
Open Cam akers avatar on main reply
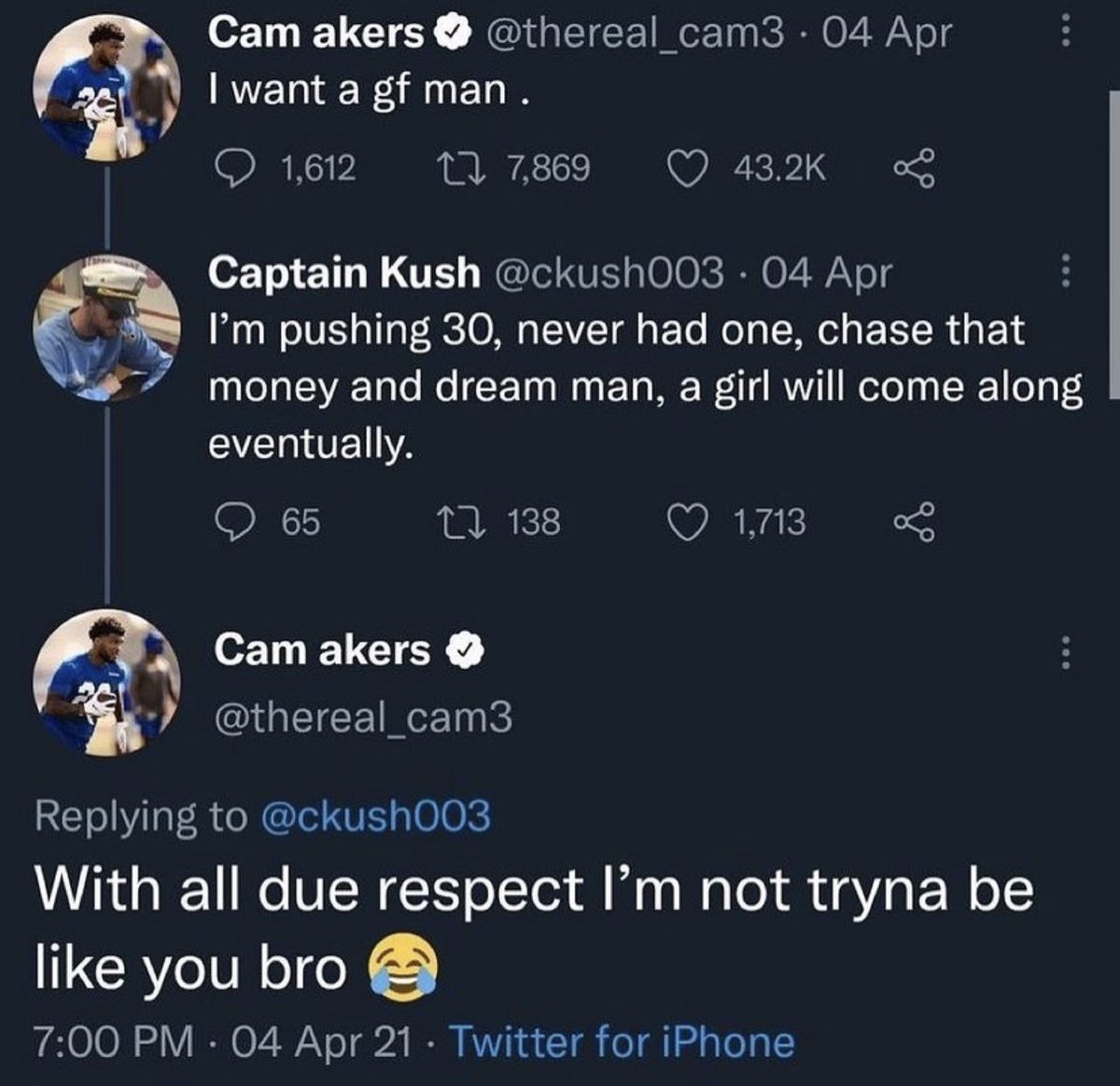[106, 682]
